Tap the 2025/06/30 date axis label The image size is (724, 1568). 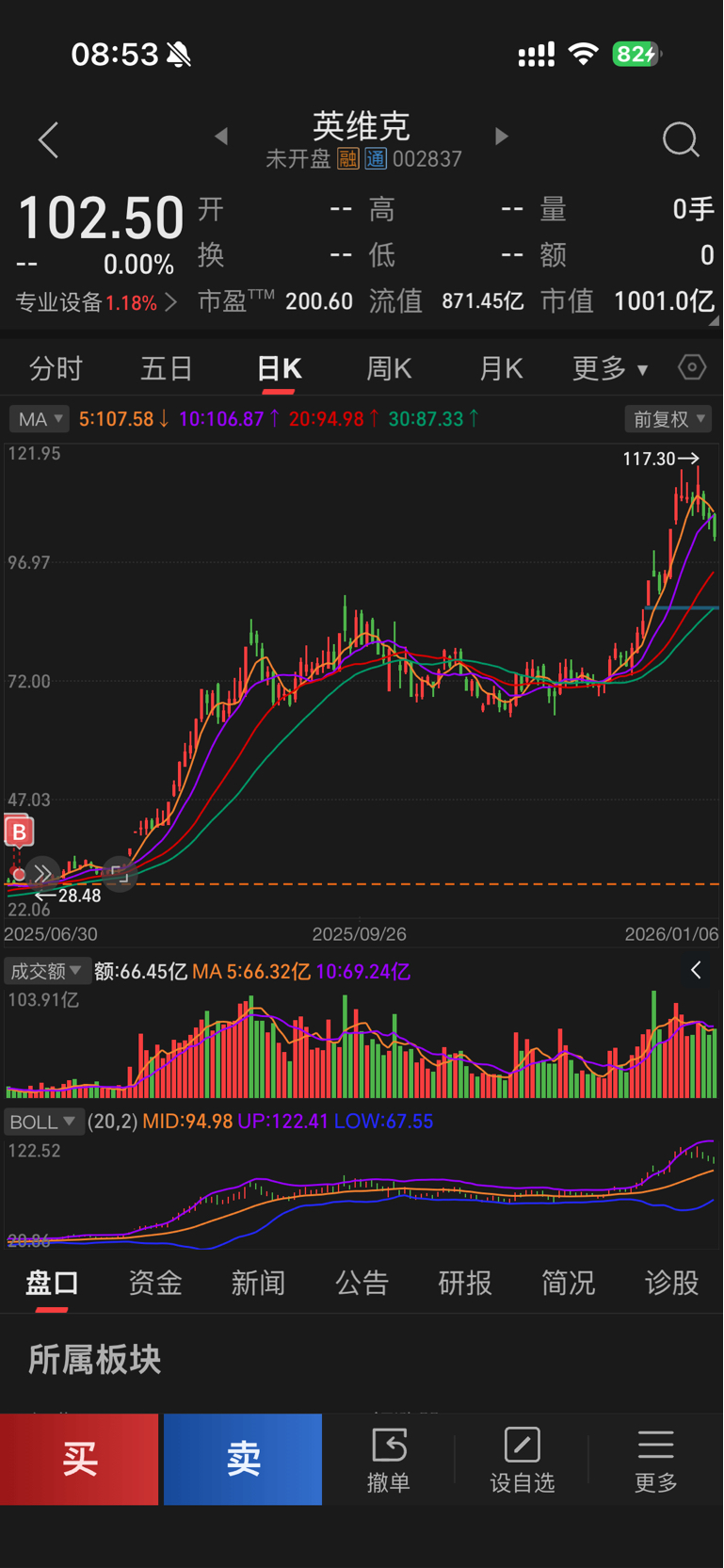(51, 934)
